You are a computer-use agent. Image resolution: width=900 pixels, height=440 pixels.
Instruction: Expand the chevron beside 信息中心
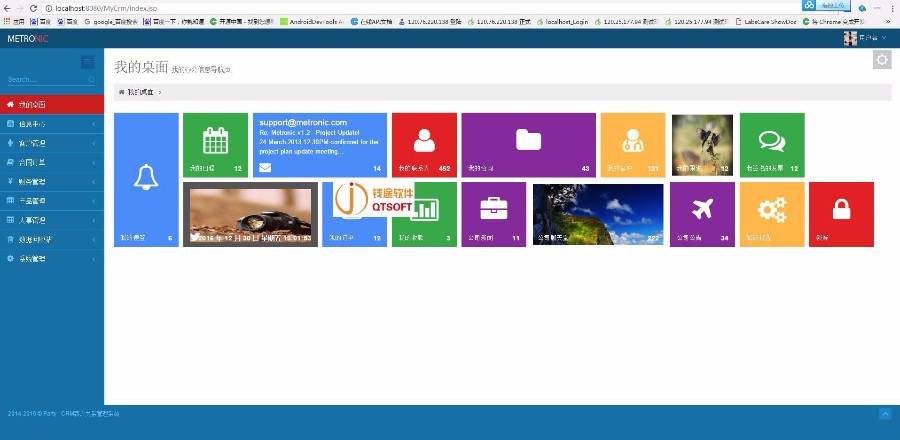94,124
